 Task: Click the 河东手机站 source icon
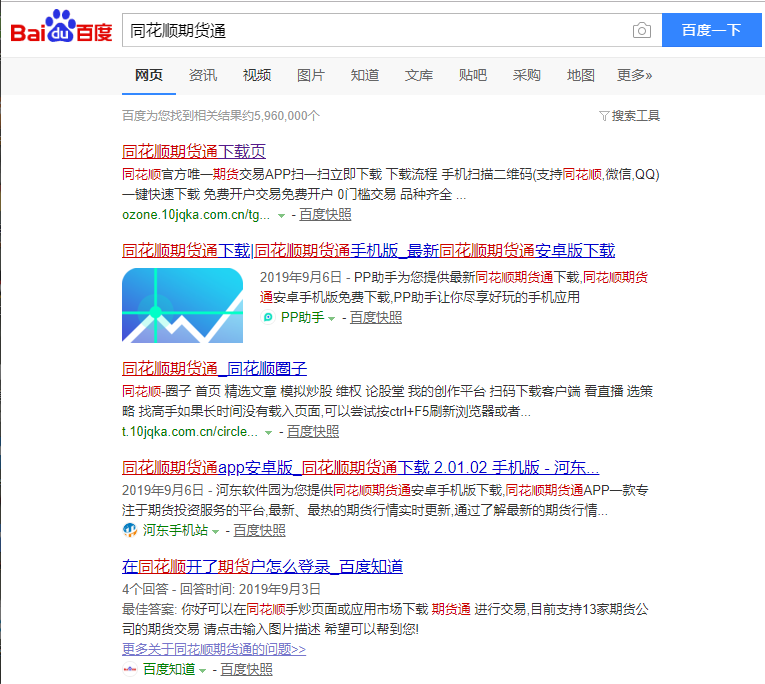[x=130, y=530]
